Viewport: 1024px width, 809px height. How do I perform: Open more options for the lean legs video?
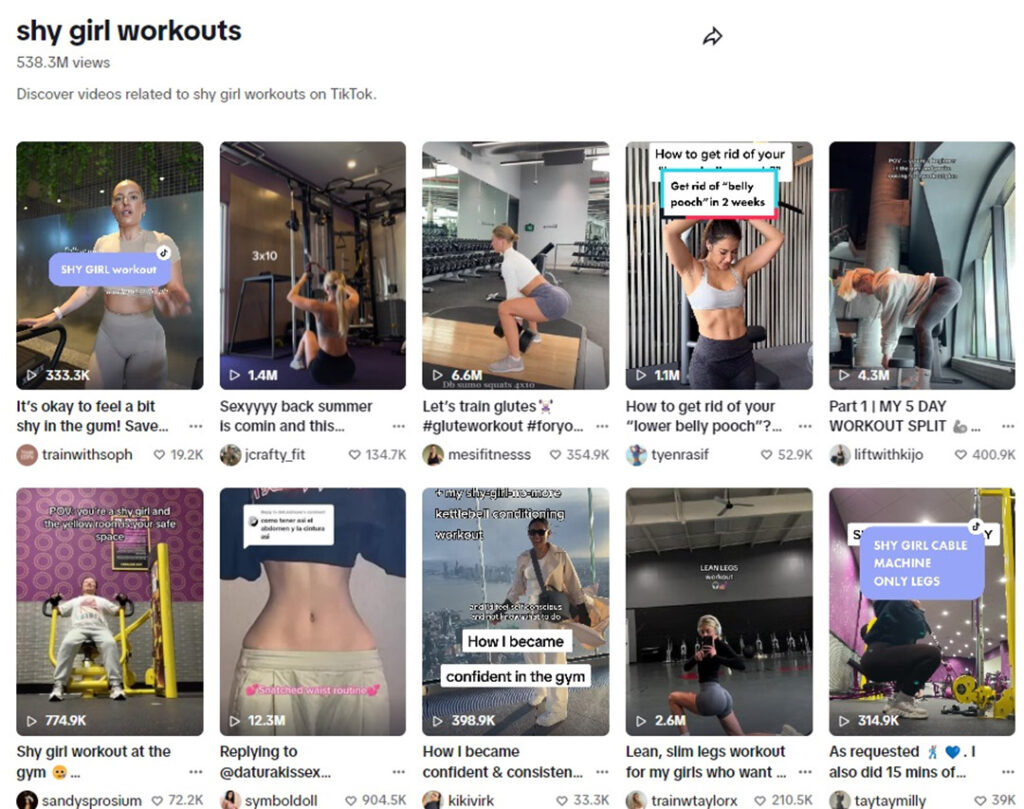pyautogui.click(x=805, y=772)
